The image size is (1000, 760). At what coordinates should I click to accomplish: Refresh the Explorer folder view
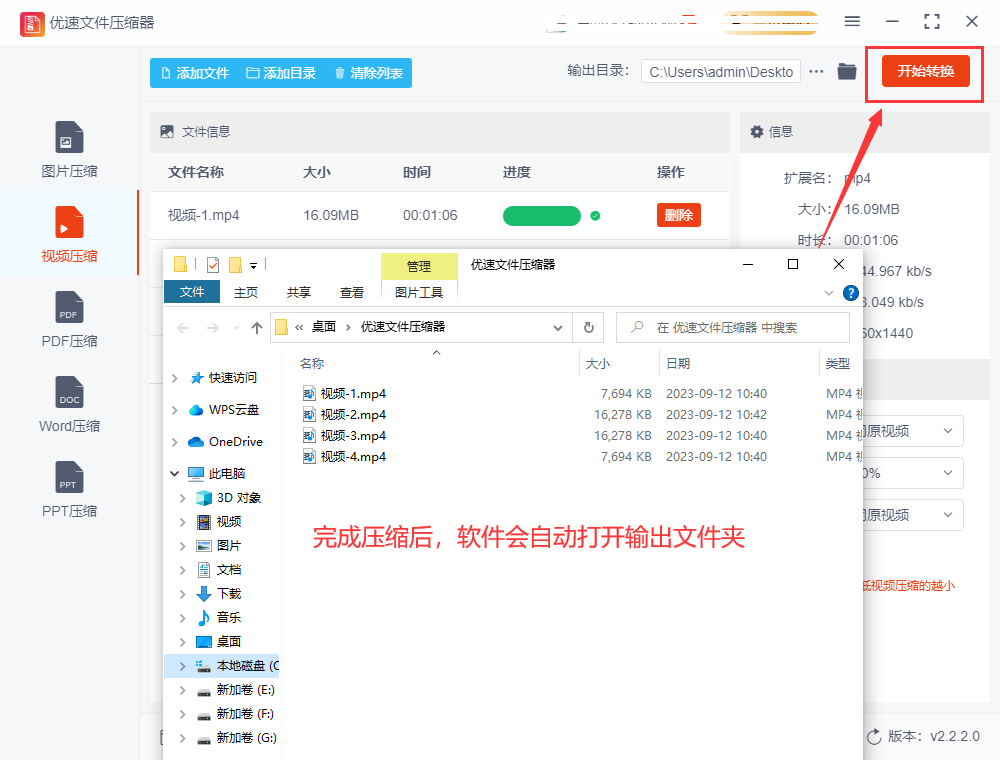589,328
